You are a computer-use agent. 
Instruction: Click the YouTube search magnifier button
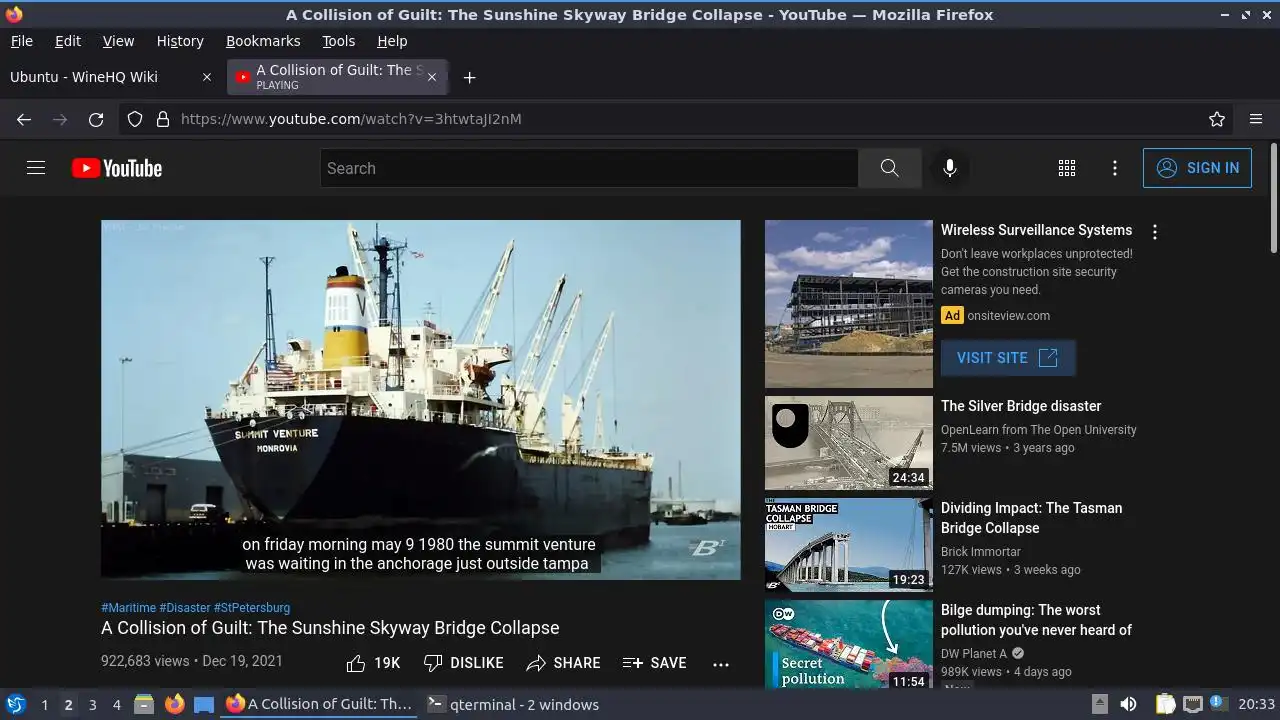(x=889, y=168)
